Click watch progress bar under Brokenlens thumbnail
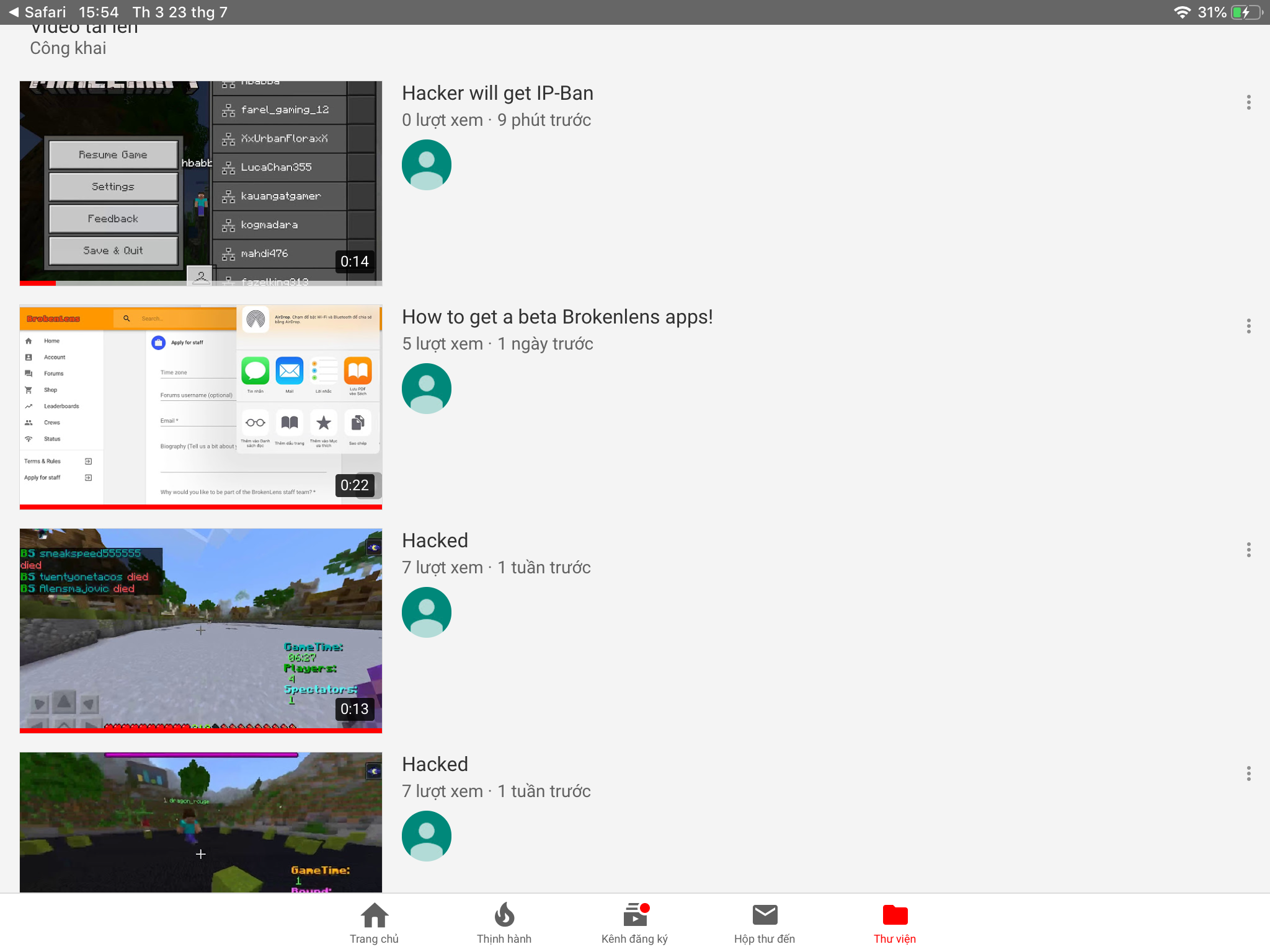The height and width of the screenshot is (952, 1270). (x=201, y=507)
